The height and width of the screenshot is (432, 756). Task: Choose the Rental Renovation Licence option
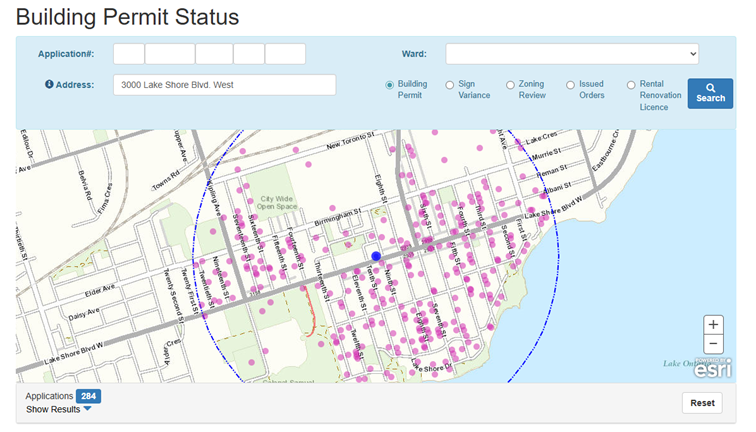[631, 85]
